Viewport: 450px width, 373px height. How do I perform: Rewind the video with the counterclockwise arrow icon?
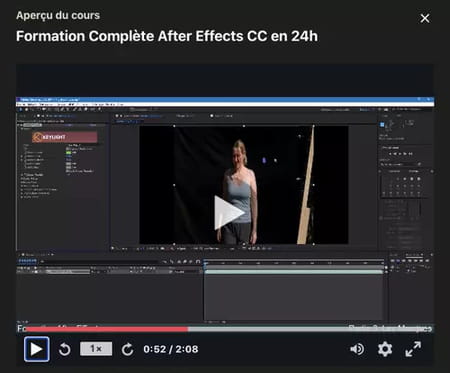[64, 349]
